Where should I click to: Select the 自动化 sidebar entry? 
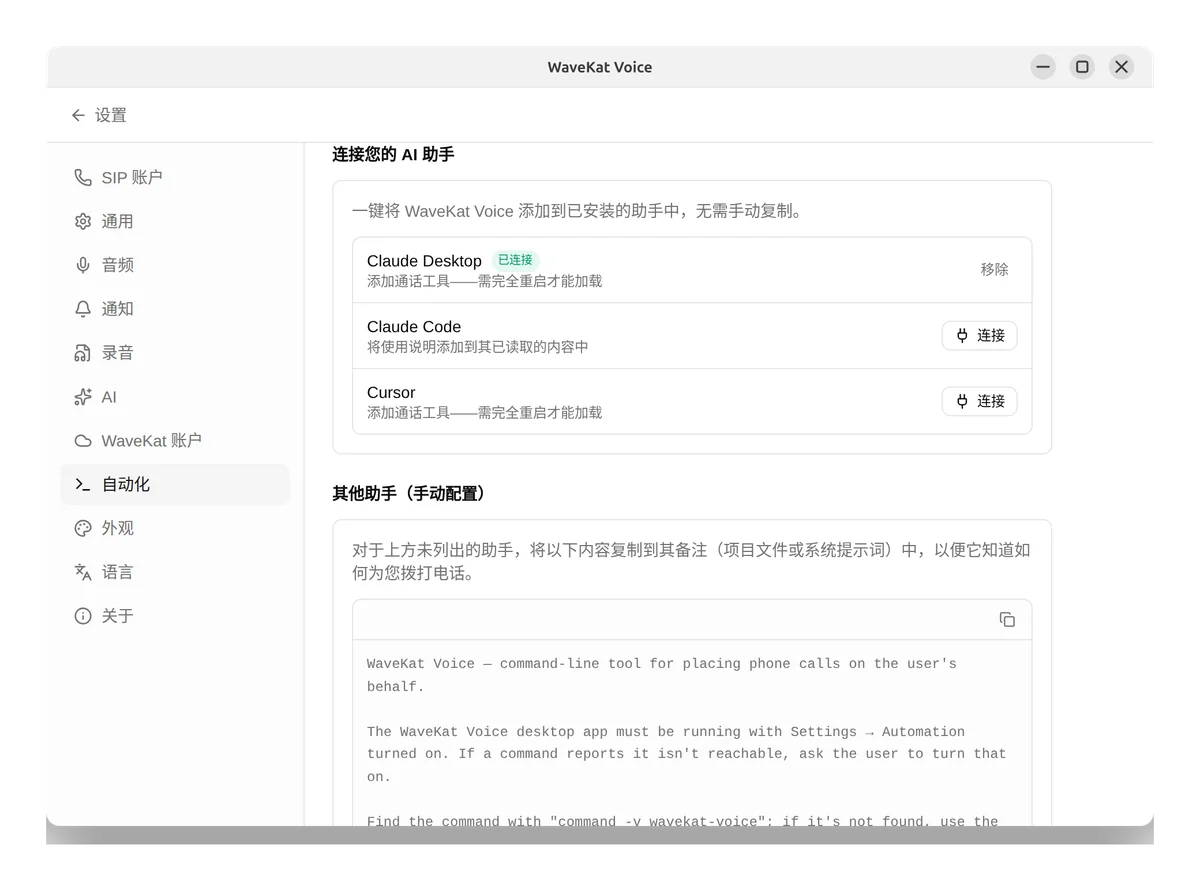[175, 484]
